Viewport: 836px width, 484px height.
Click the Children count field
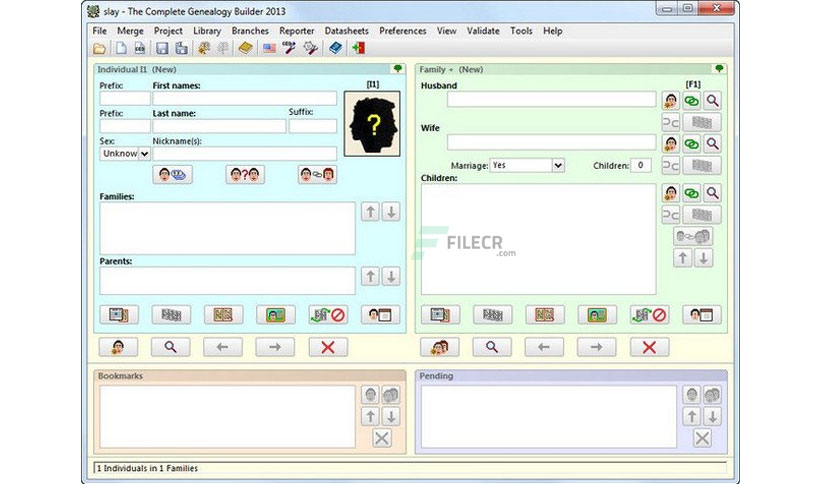[x=641, y=165]
